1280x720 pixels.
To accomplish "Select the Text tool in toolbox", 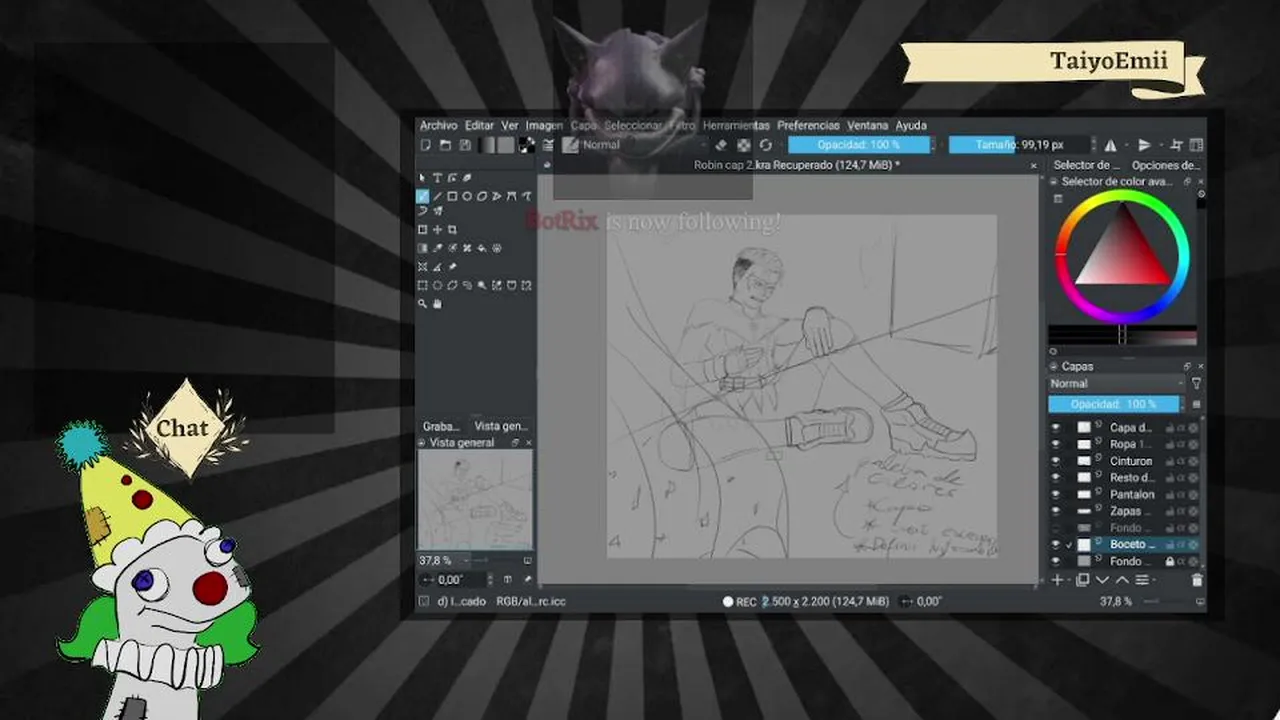I will click(437, 178).
